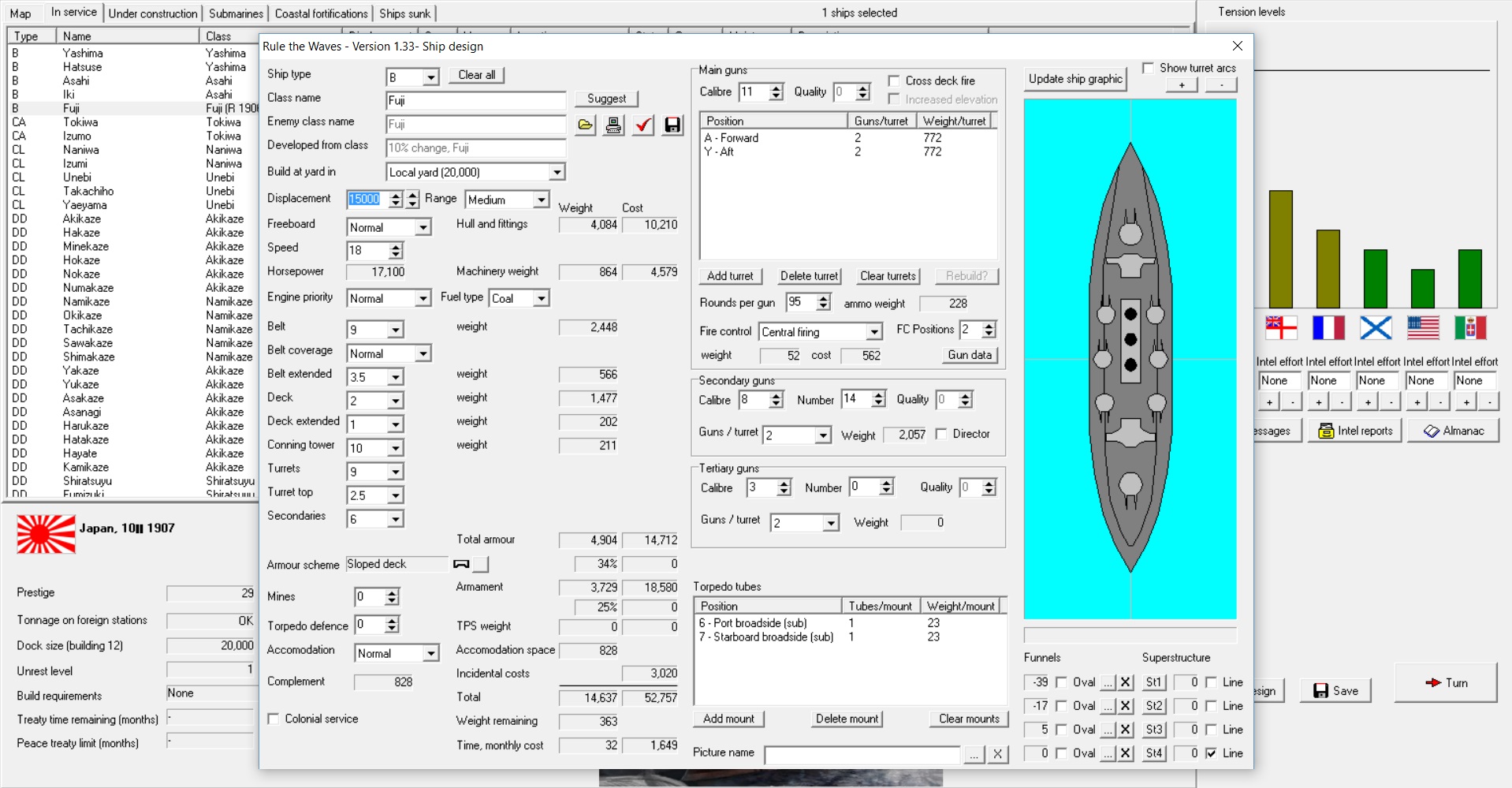
Task: Expand the Build at yard in dropdown
Action: [x=557, y=172]
